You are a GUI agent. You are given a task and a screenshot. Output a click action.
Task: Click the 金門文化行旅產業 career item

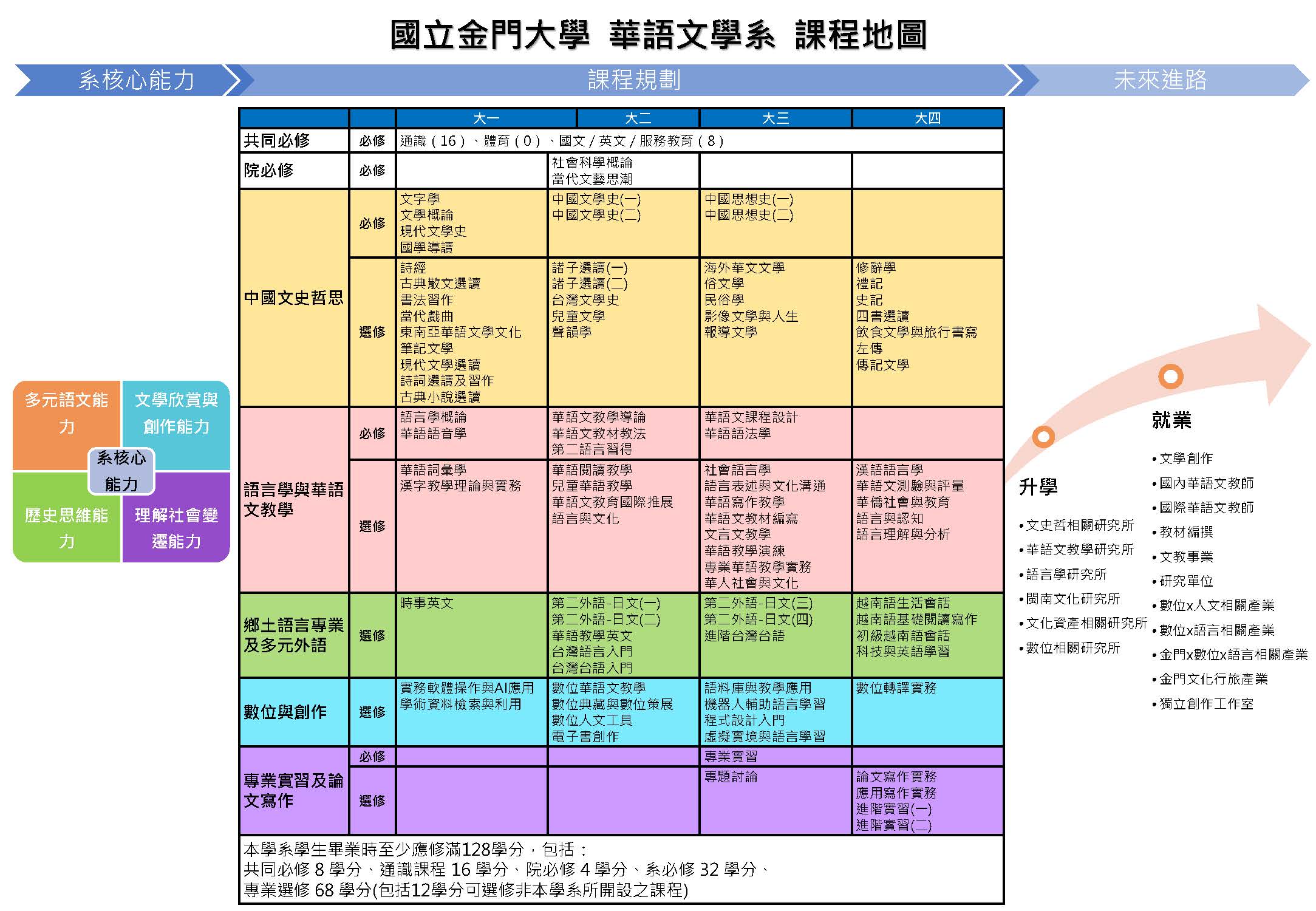click(x=1210, y=679)
